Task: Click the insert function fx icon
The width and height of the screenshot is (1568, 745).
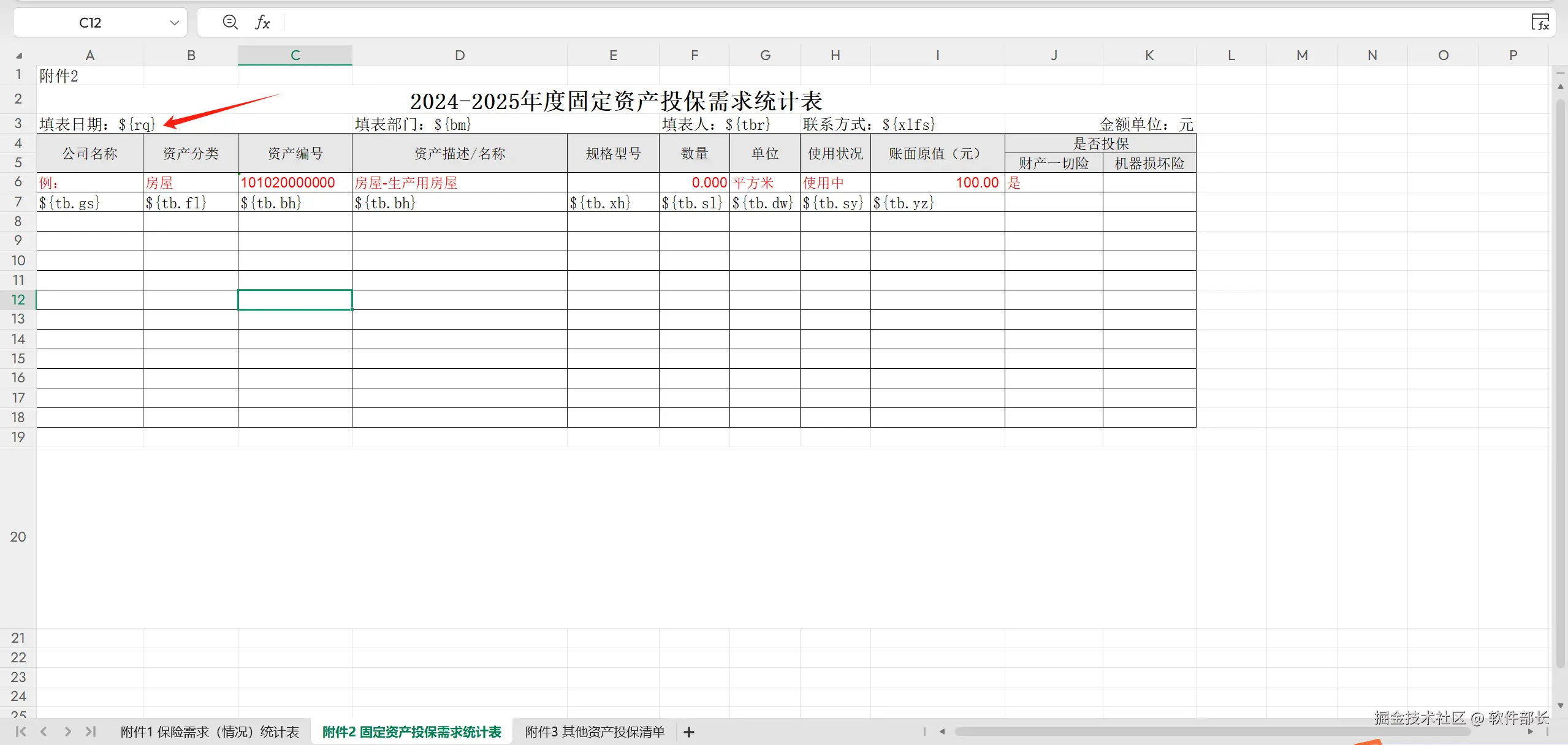Action: [x=262, y=23]
